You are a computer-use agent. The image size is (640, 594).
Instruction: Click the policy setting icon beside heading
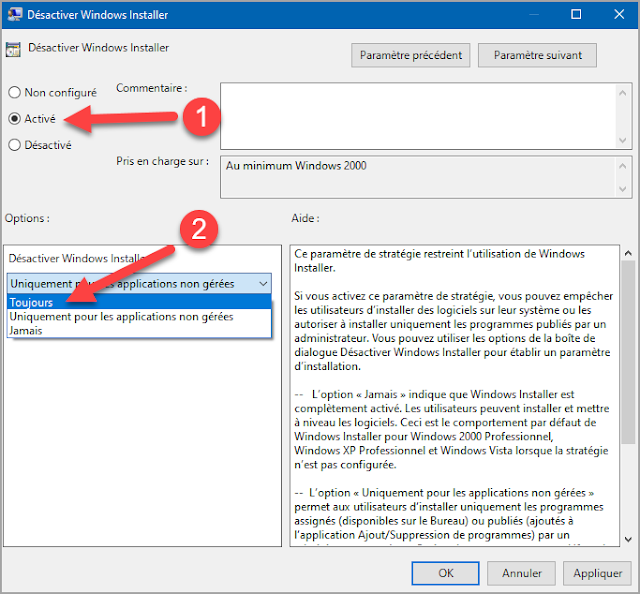click(x=13, y=49)
